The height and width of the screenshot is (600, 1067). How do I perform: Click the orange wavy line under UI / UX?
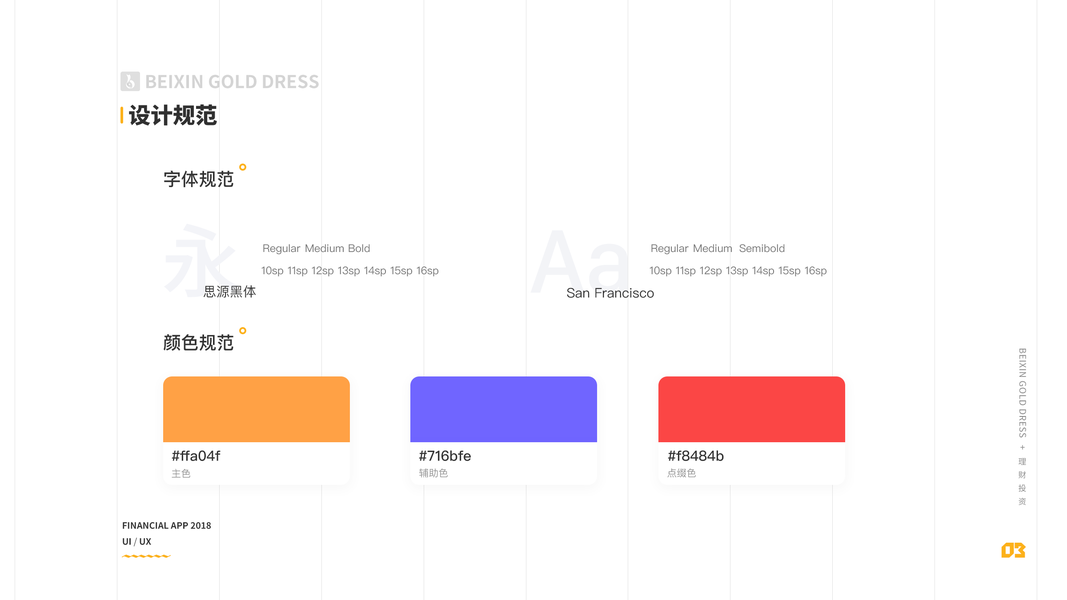pos(146,556)
